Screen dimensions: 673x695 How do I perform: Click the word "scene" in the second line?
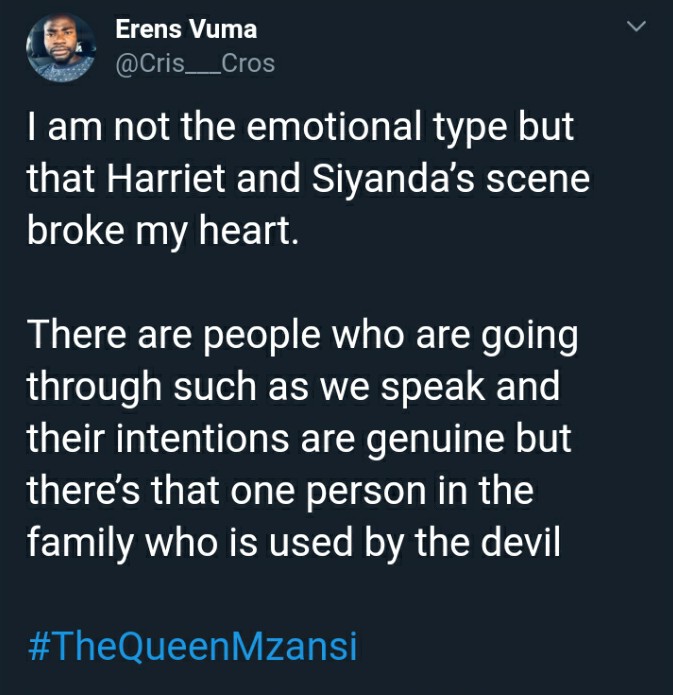(538, 180)
